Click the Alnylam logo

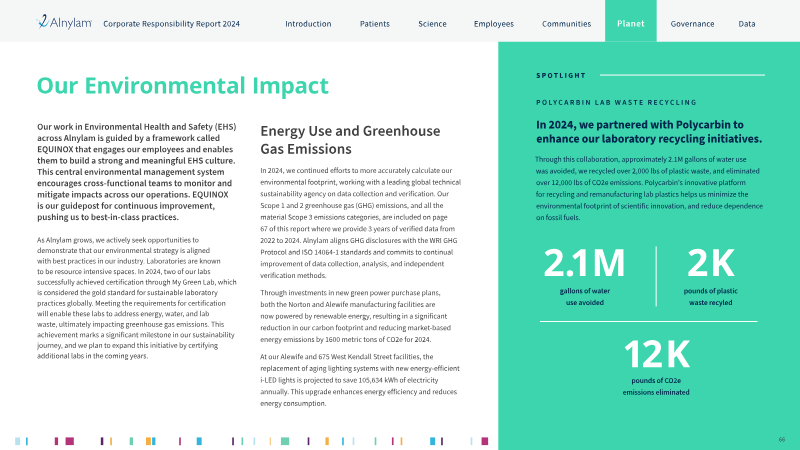[x=64, y=22]
